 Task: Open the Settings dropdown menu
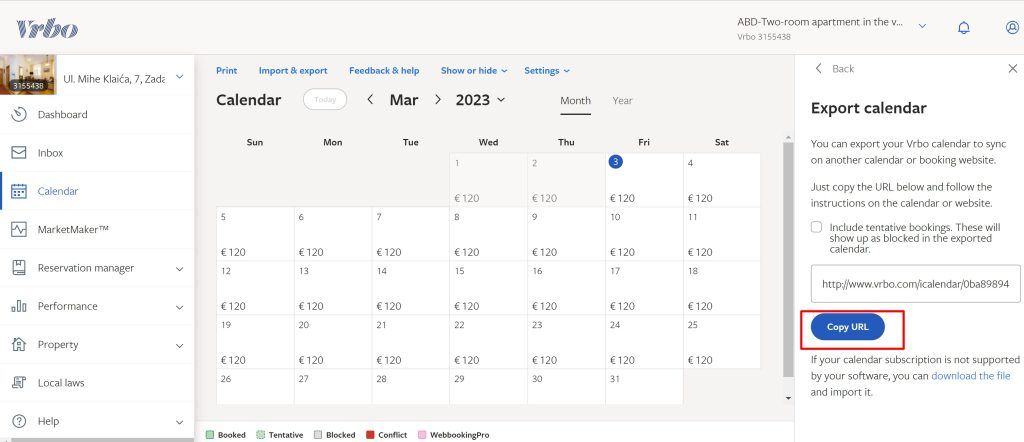[x=547, y=71]
